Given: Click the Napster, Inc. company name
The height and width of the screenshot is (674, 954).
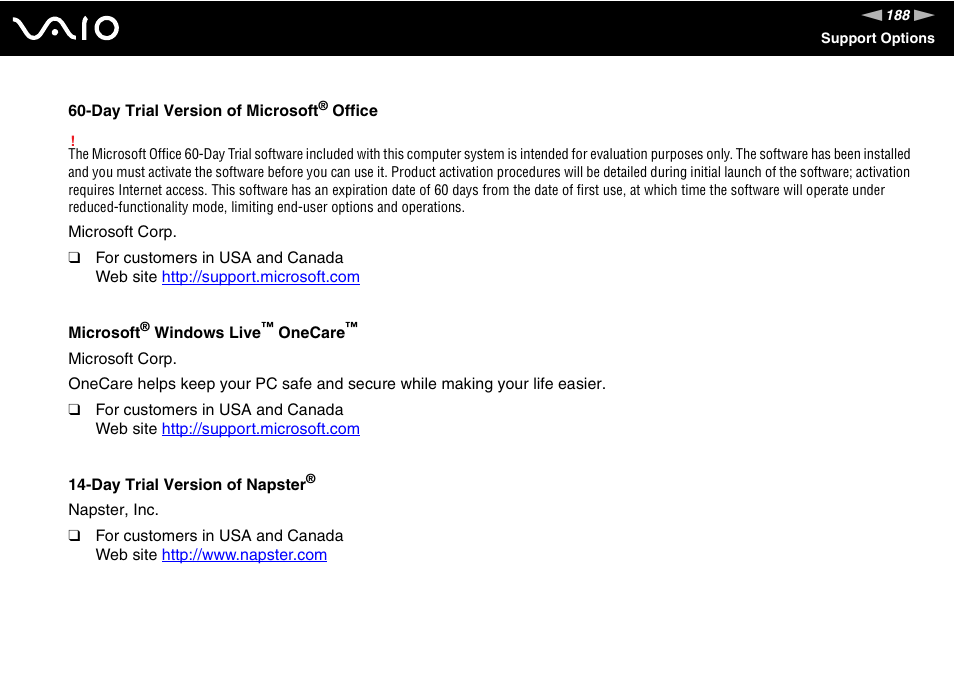Looking at the screenshot, I should pyautogui.click(x=113, y=510).
